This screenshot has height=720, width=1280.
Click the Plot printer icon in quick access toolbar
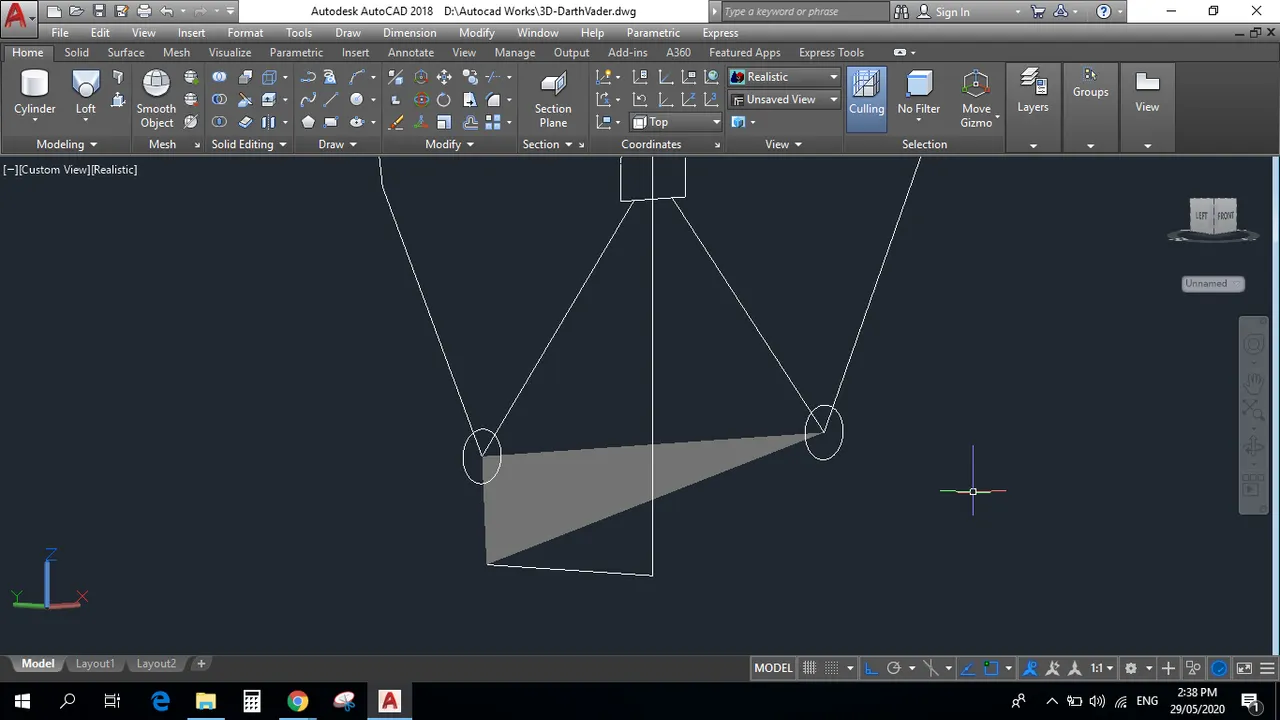click(x=144, y=11)
